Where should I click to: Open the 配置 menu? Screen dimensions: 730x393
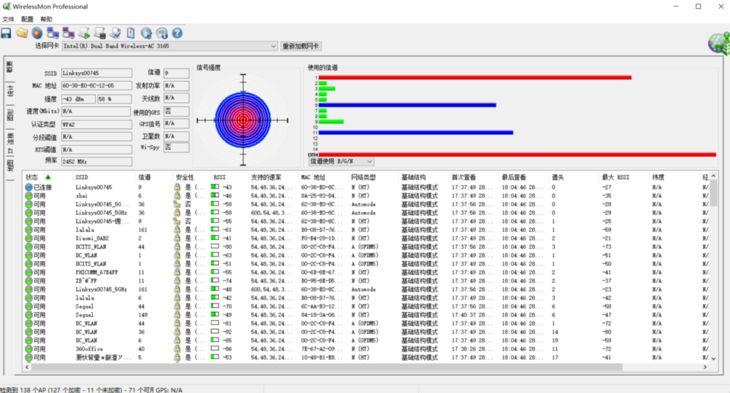point(27,19)
